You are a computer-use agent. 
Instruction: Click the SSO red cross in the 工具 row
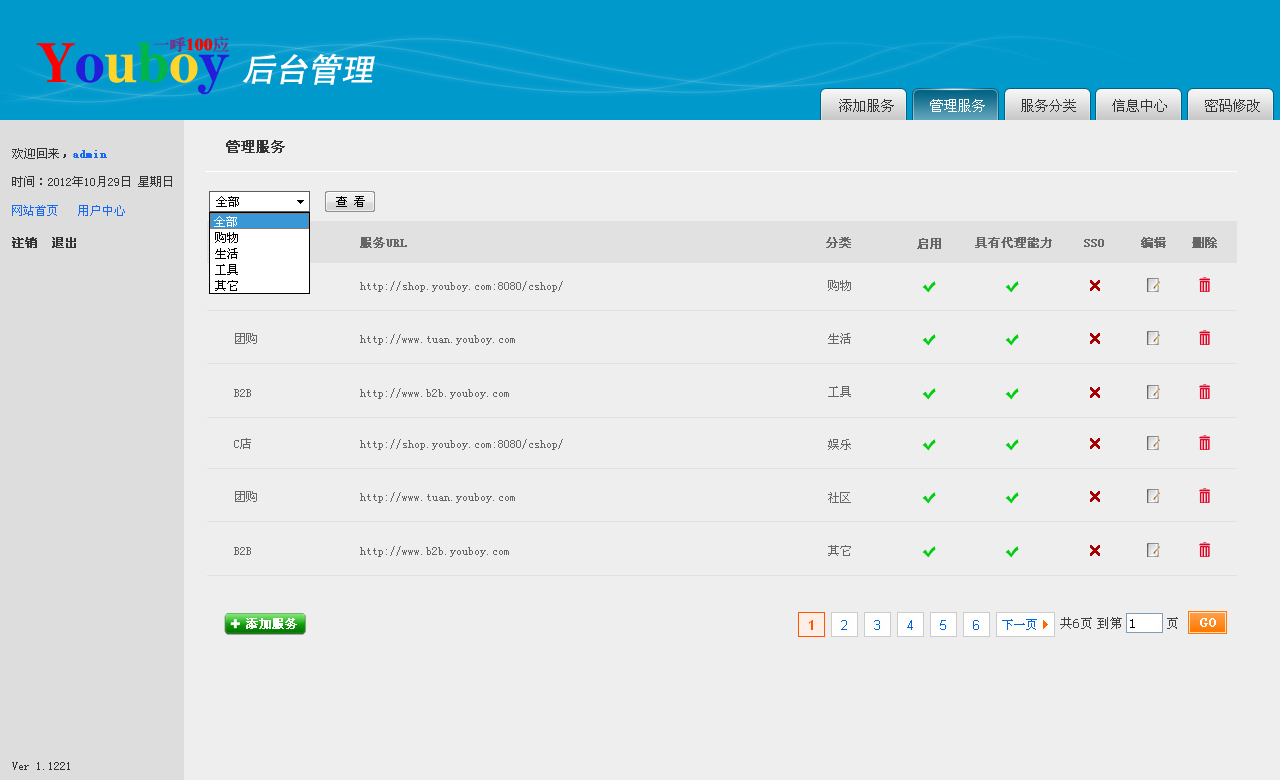(x=1095, y=393)
